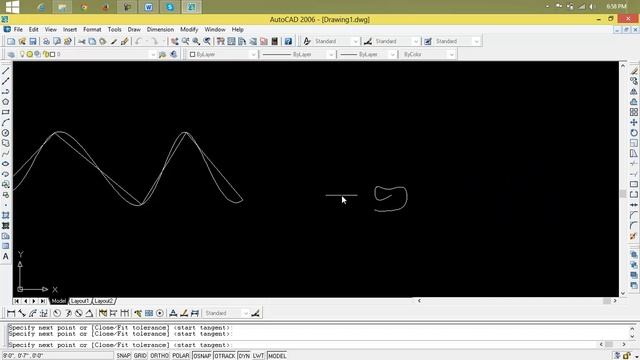The height and width of the screenshot is (360, 640).
Task: Toggle POLAR tracking in status bar
Action: 180,356
